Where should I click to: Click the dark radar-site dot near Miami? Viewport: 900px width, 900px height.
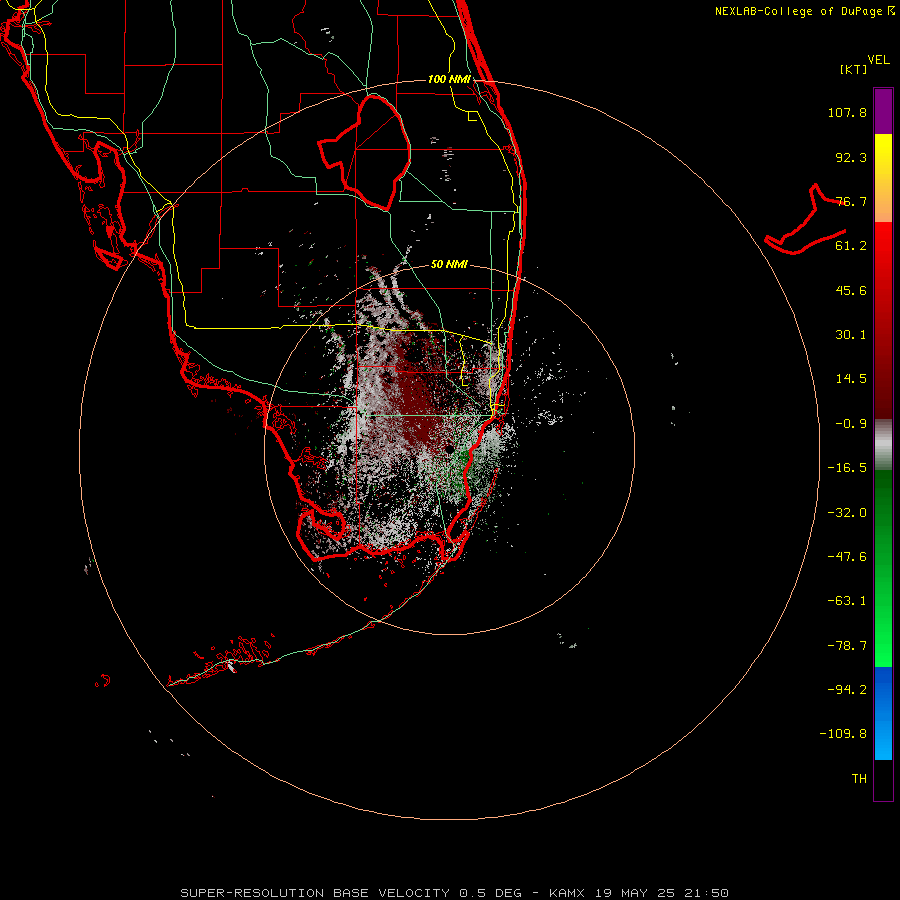click(449, 449)
